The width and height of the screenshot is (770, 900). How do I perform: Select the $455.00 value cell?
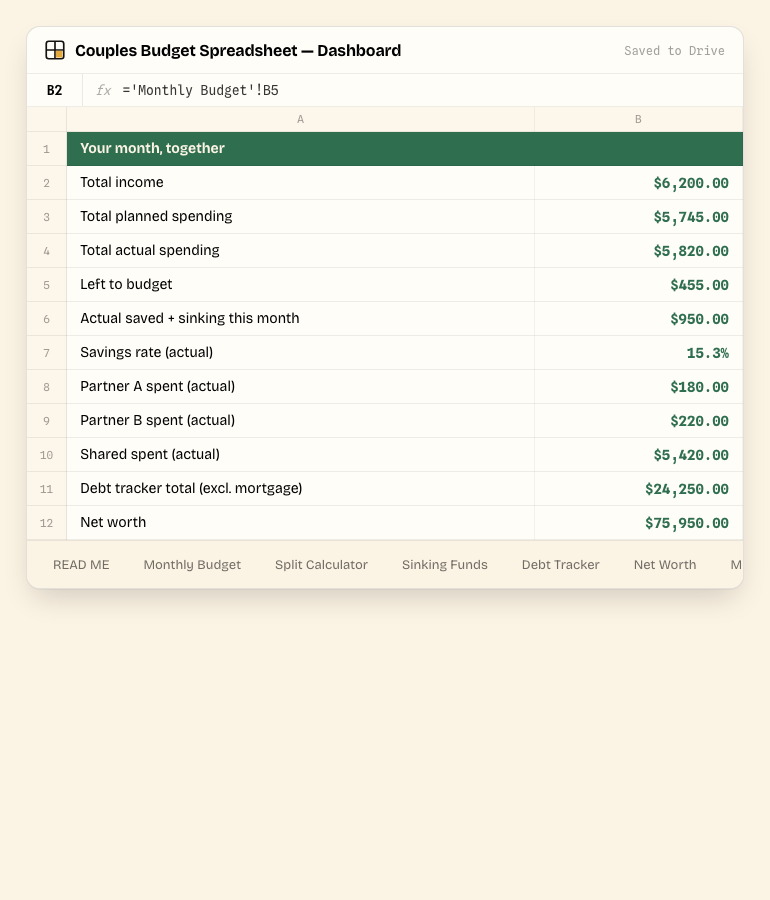click(x=639, y=285)
